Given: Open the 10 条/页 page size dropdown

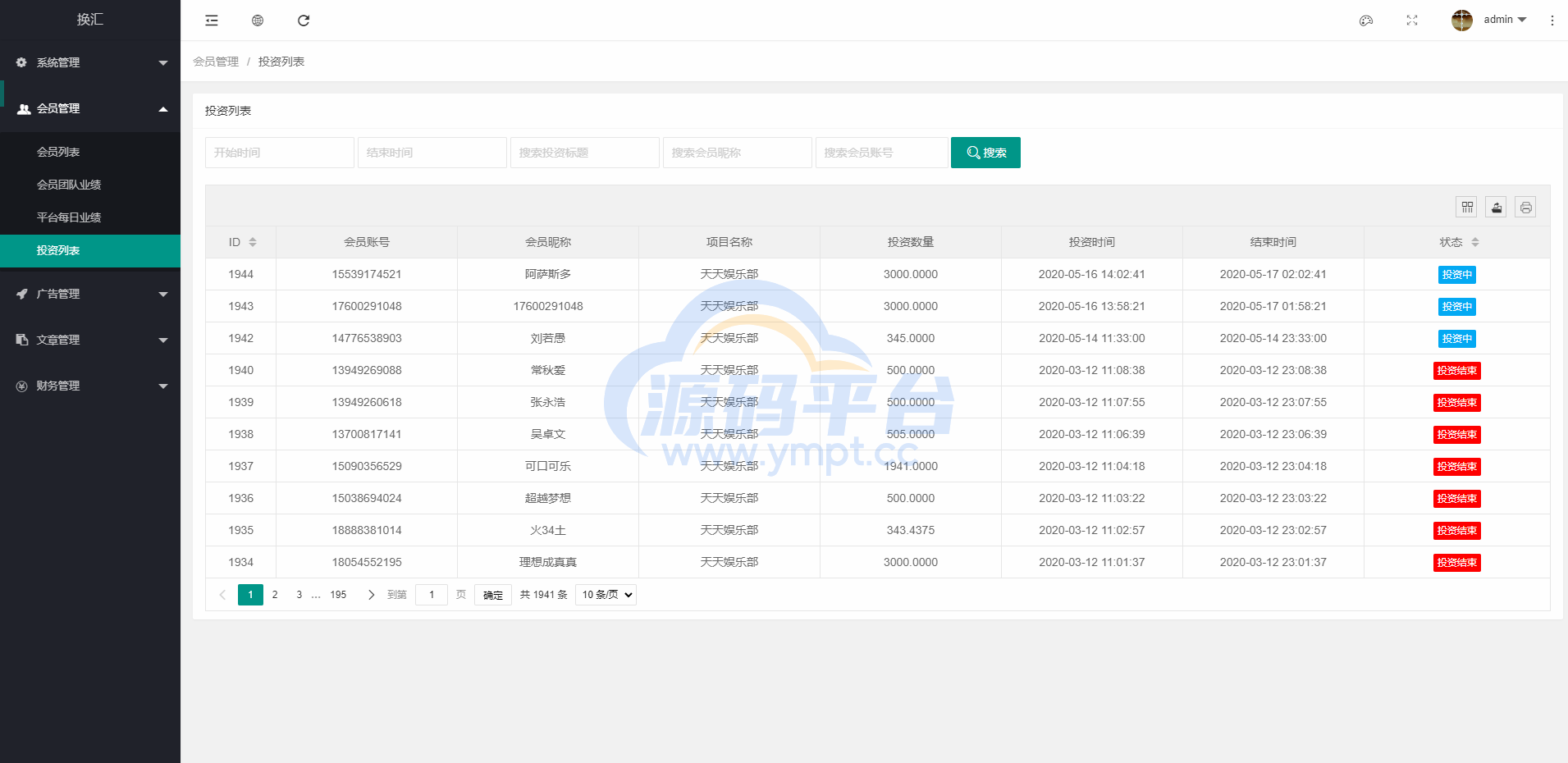Looking at the screenshot, I should [x=606, y=595].
